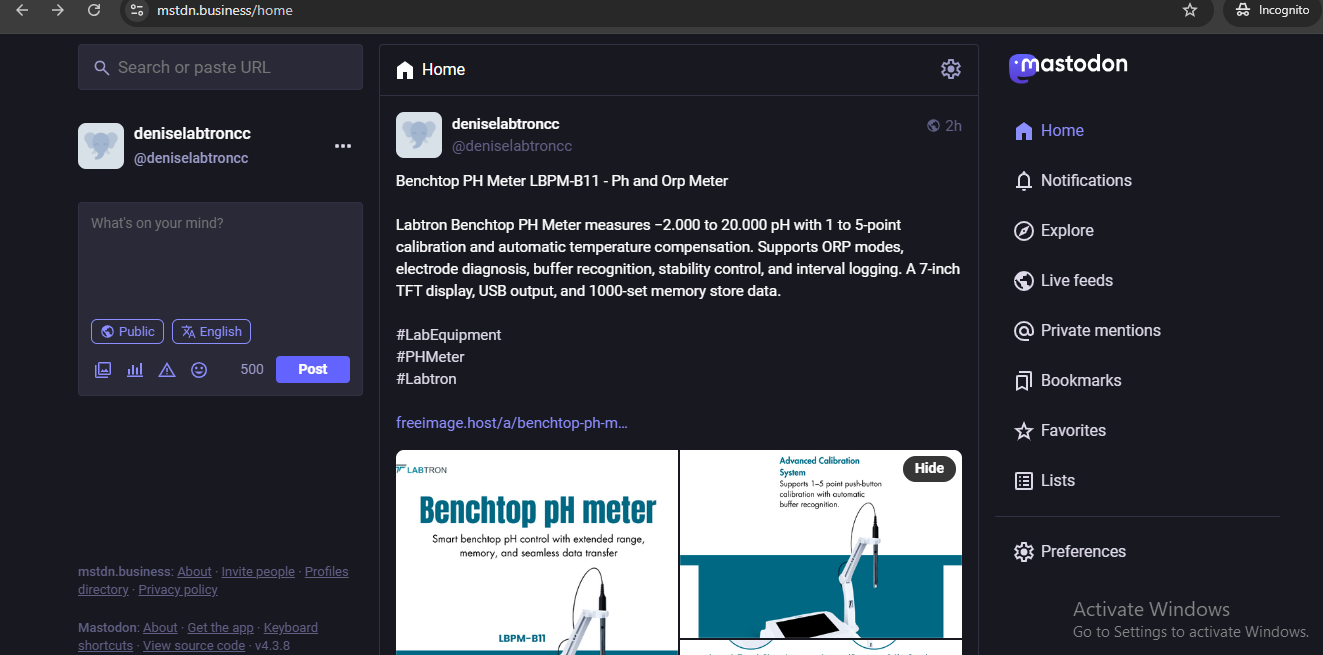Screen dimensions: 1323x655
Task: Click the Search or paste URL field
Action: click(x=230, y=68)
